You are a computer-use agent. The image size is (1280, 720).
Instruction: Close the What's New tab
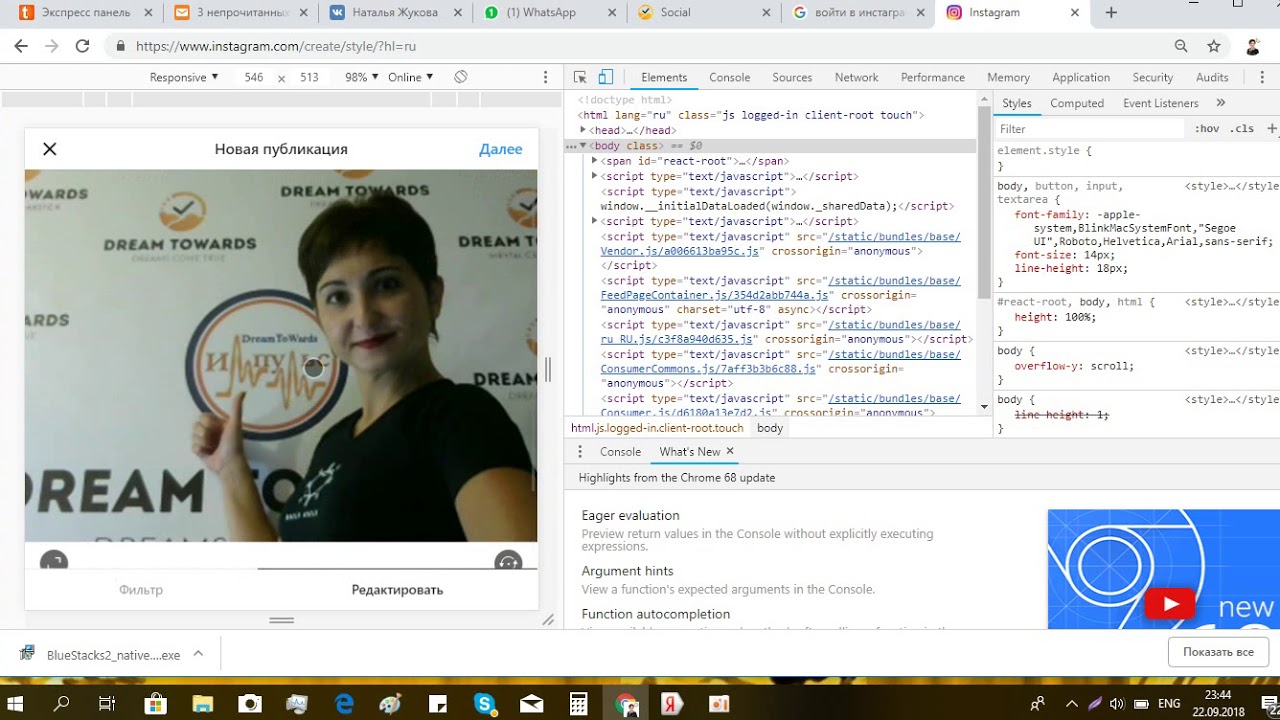730,451
